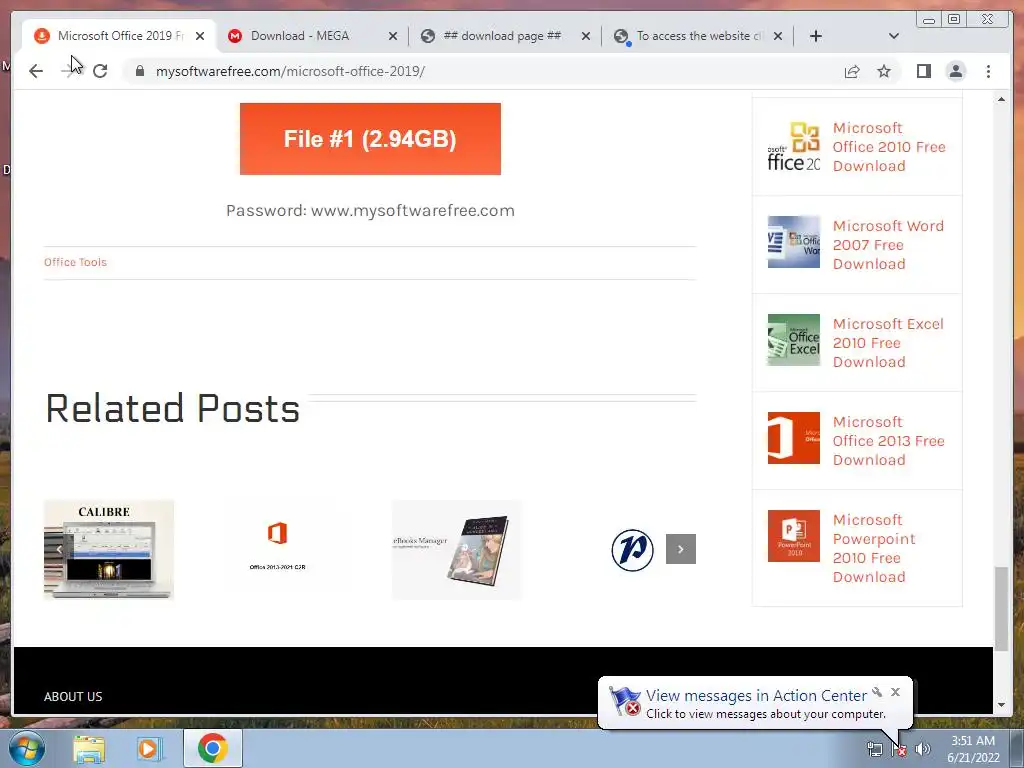
Task: Open the profile avatar icon
Action: pos(955,71)
